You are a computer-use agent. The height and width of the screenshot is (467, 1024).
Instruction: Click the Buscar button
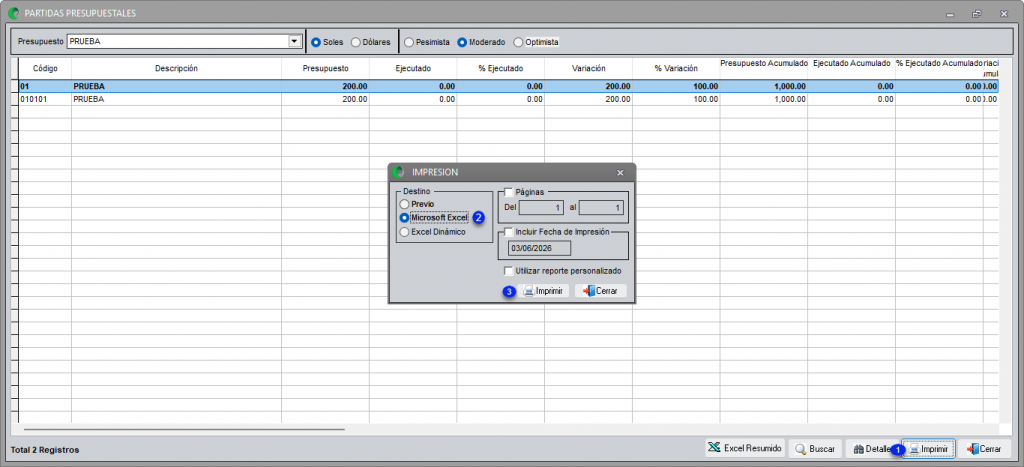point(815,449)
